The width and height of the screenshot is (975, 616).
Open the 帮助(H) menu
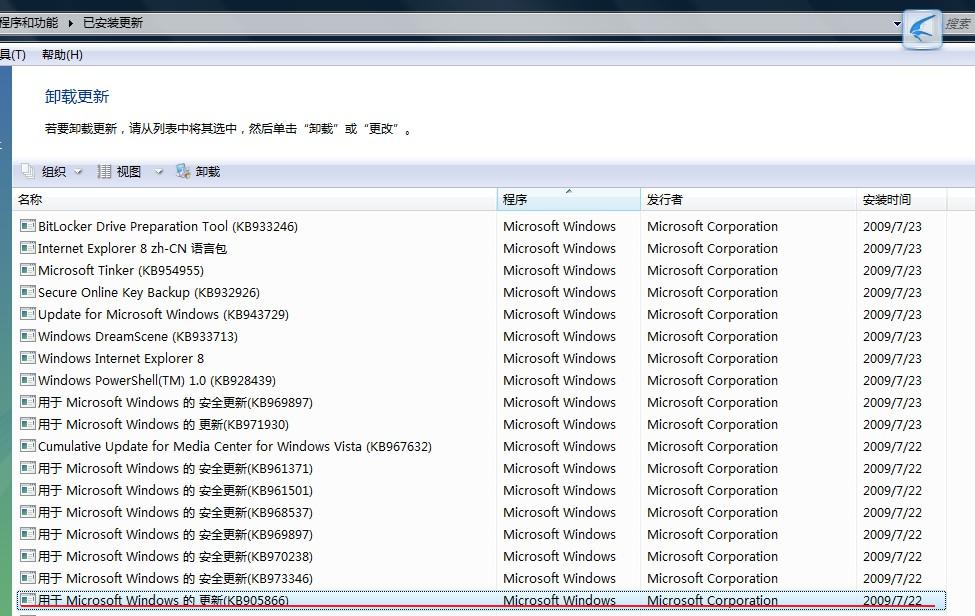click(62, 55)
